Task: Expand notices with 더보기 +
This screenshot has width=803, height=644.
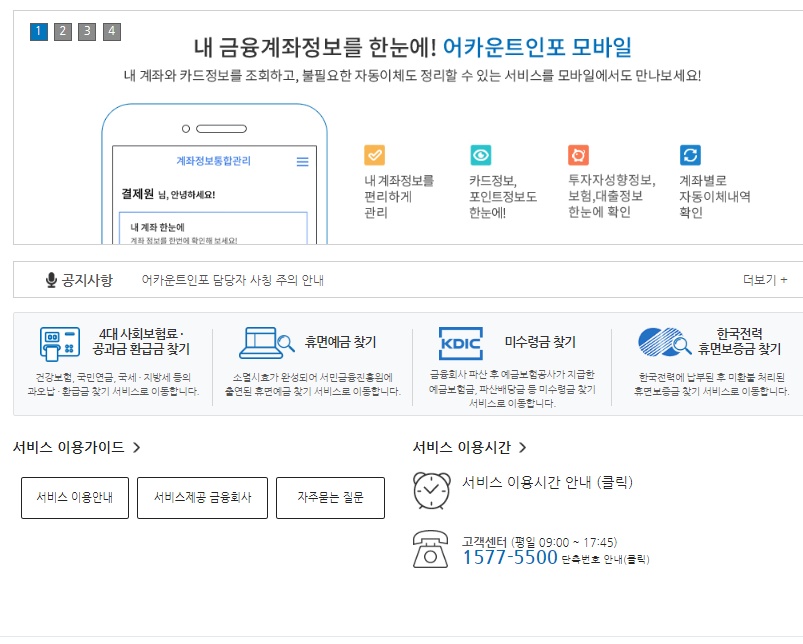Action: click(x=765, y=280)
